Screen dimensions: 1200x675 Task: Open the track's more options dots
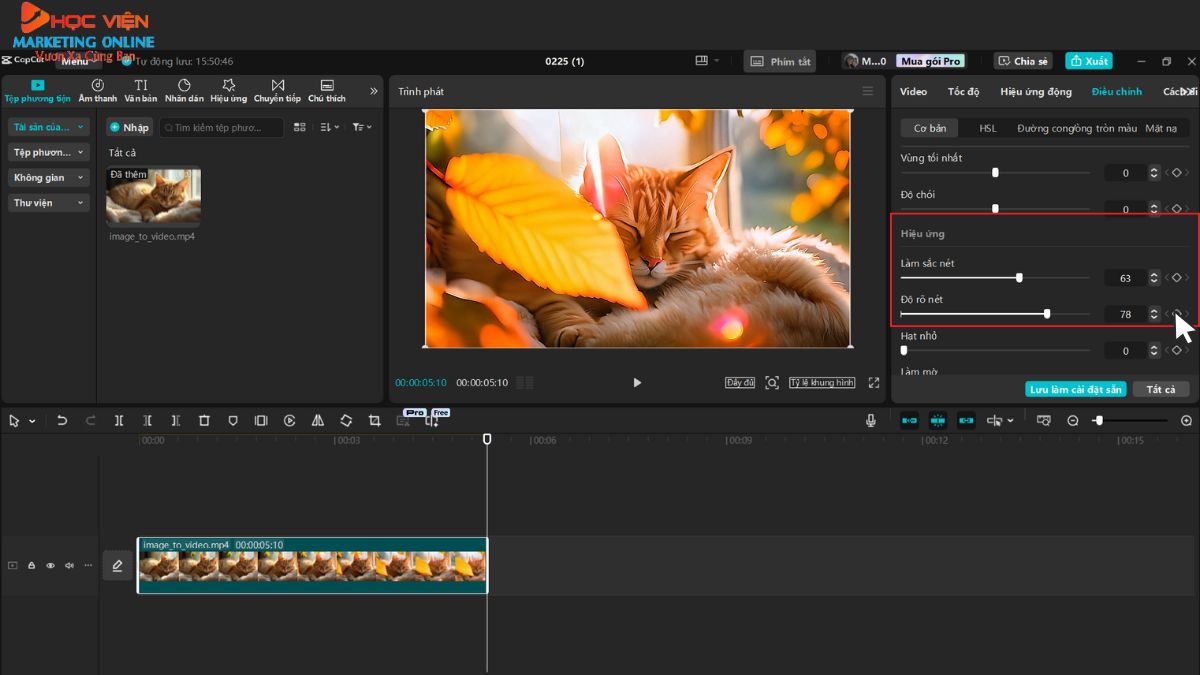[88, 566]
